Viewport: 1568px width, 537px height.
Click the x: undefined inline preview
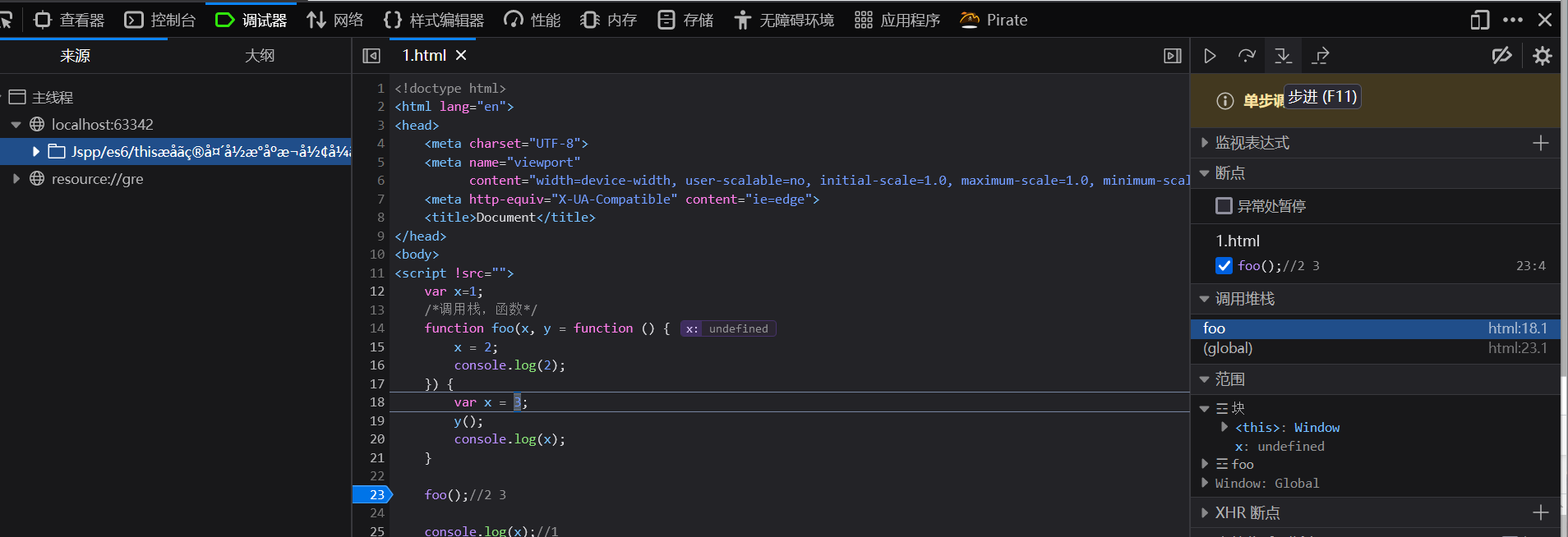pyautogui.click(x=727, y=328)
